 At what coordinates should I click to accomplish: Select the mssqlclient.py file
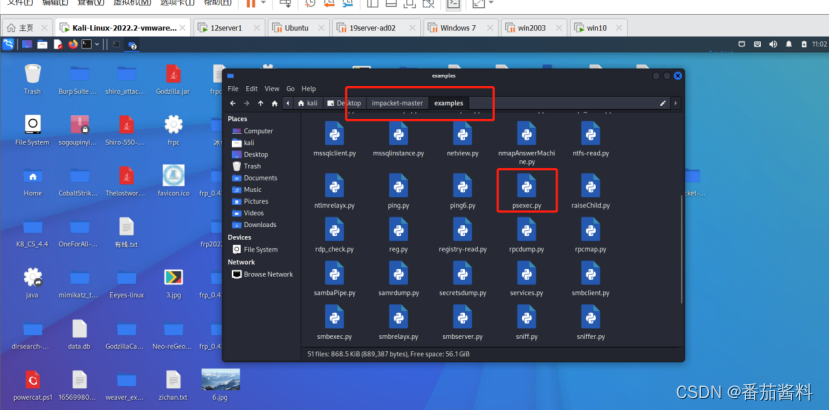pos(335,139)
